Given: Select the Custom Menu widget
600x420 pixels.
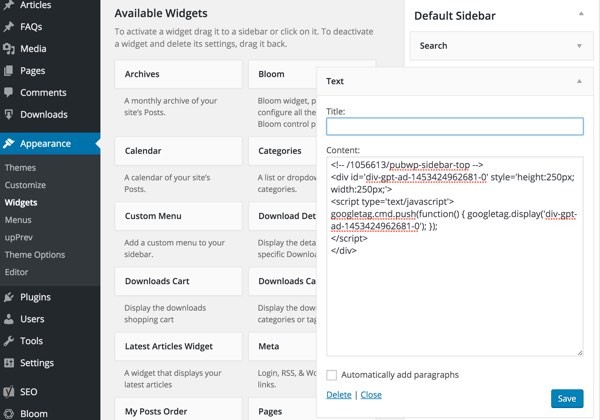Looking at the screenshot, I should [178, 216].
